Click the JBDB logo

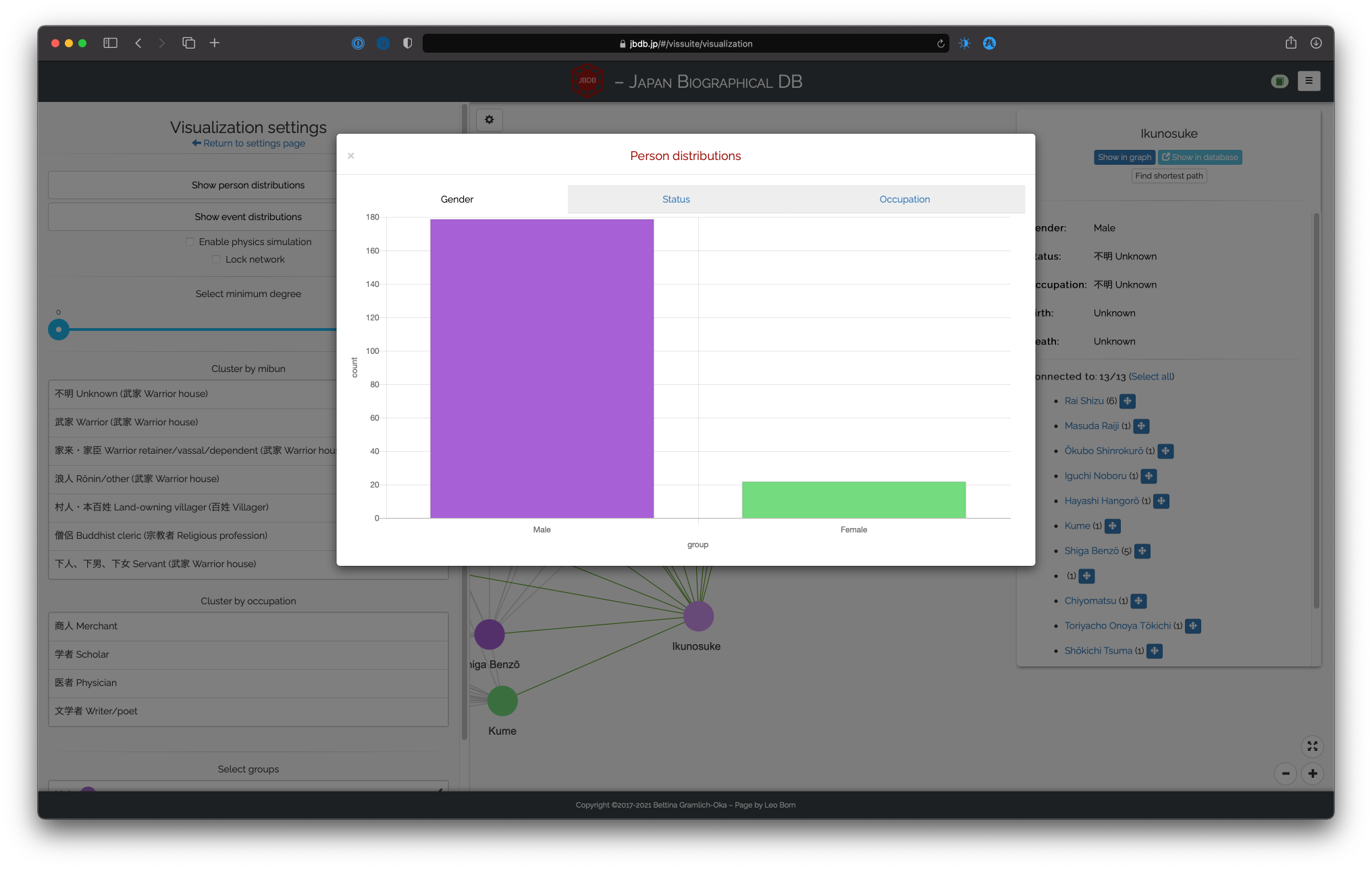click(587, 81)
